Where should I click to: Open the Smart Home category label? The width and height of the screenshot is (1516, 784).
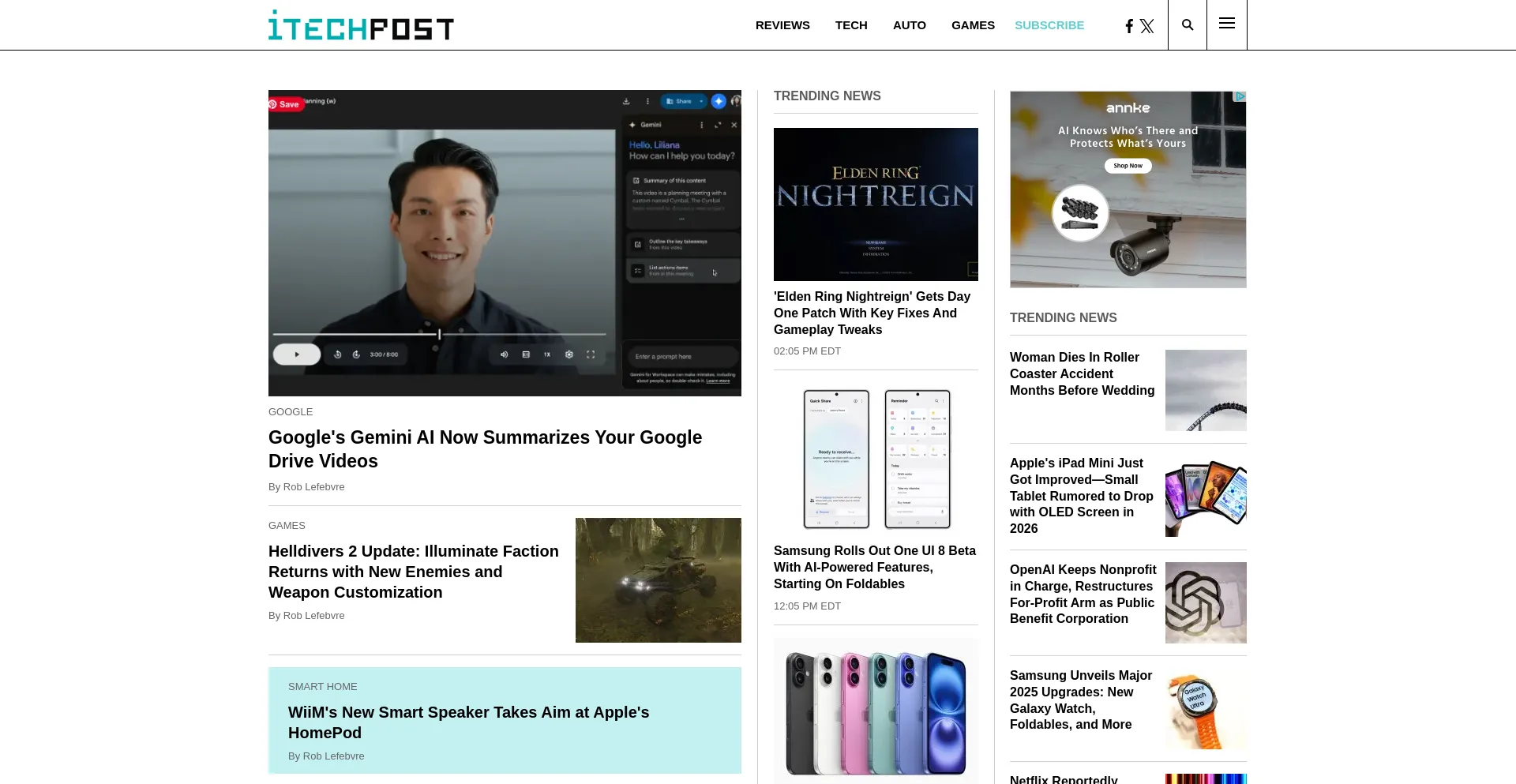pyautogui.click(x=323, y=687)
